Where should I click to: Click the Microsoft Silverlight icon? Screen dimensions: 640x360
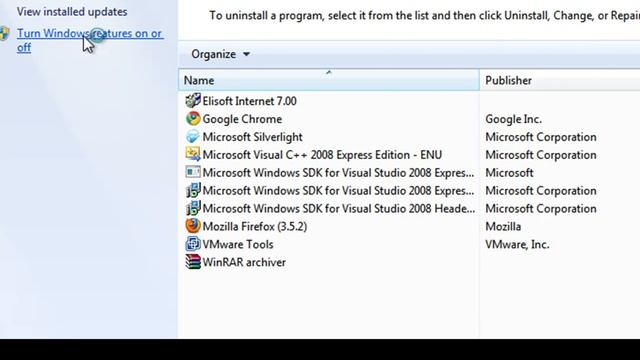pyautogui.click(x=193, y=137)
